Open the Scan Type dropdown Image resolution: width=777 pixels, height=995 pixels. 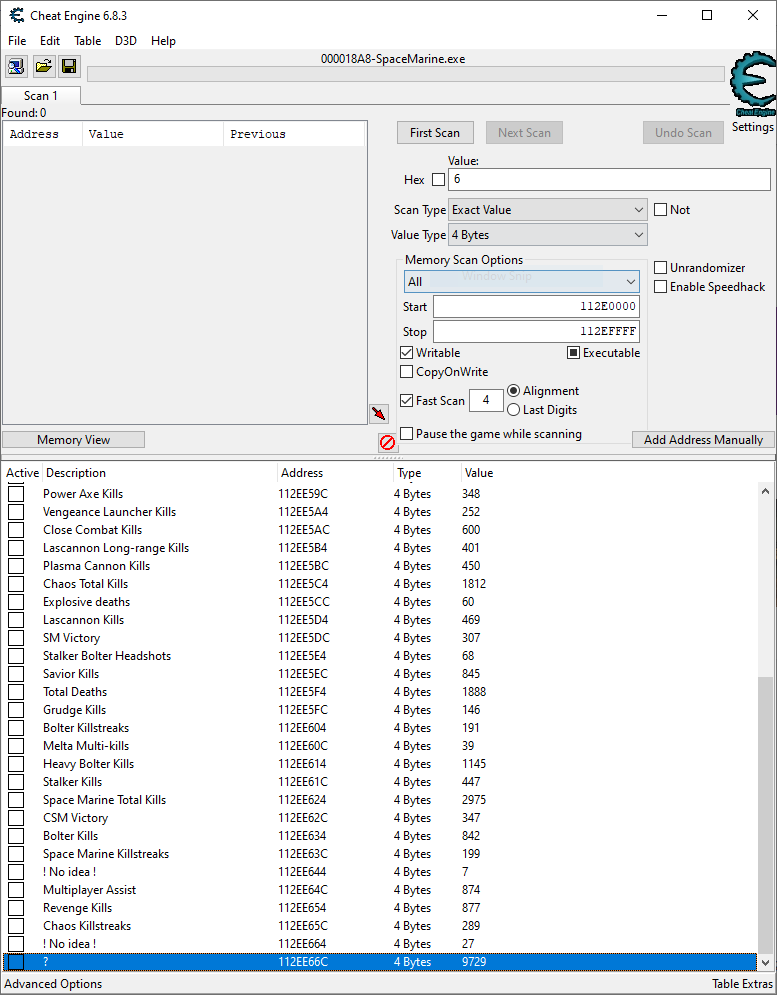[548, 210]
